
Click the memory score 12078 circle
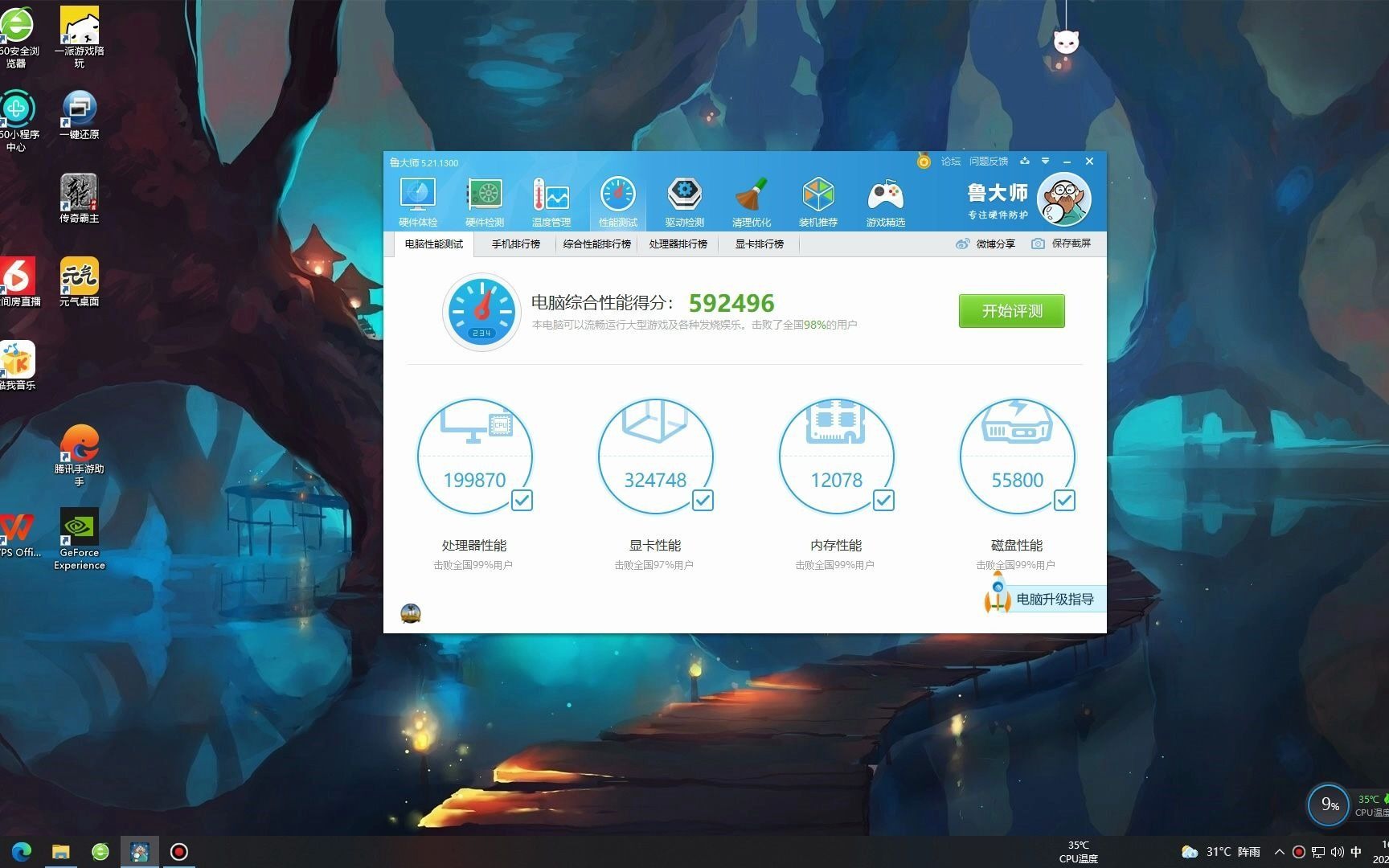(x=836, y=457)
